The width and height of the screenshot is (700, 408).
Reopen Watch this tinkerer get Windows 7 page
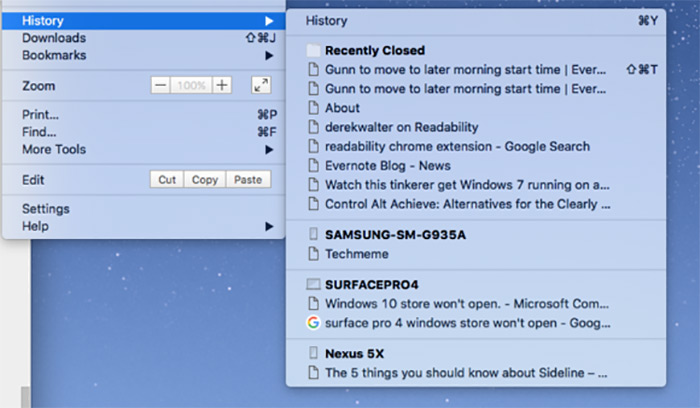point(476,185)
